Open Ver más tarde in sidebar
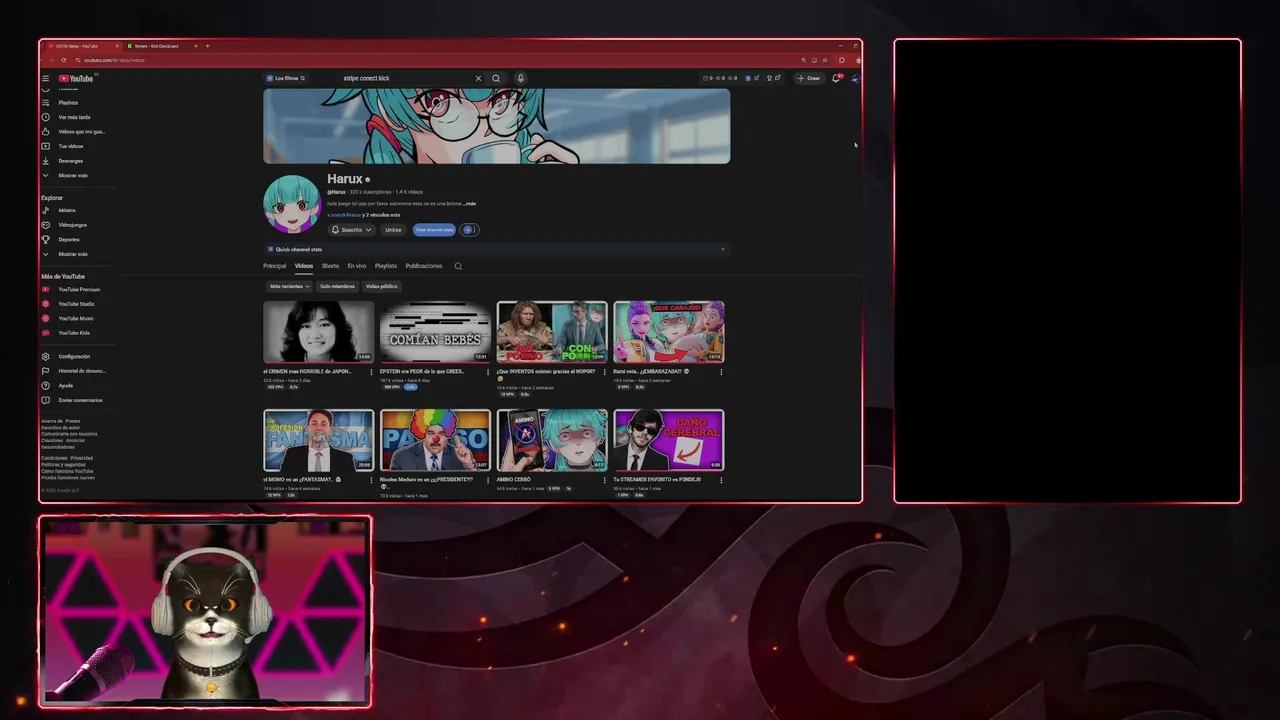The height and width of the screenshot is (720, 1280). 74,117
